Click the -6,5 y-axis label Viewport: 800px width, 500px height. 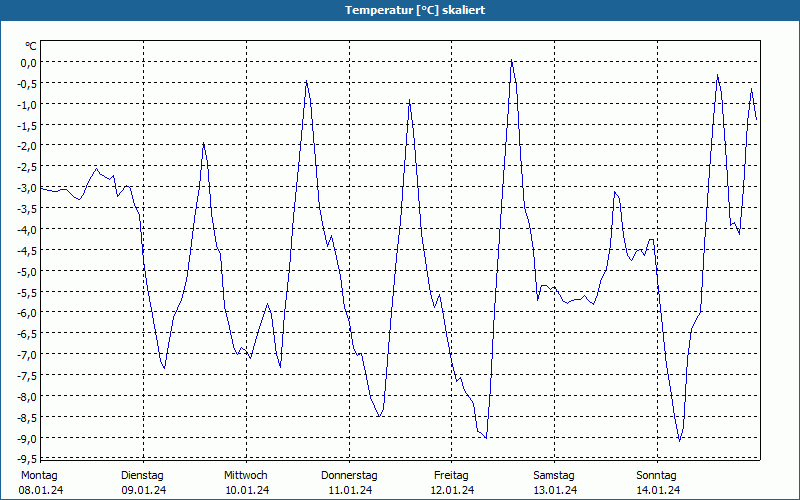(x=27, y=334)
